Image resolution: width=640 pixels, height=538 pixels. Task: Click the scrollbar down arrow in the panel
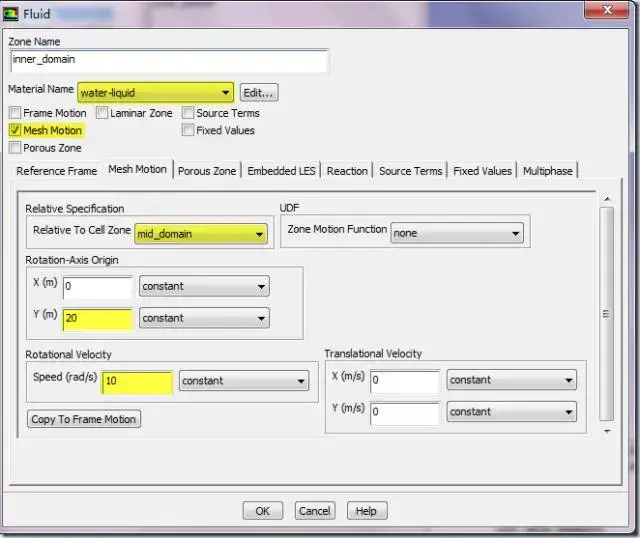pyautogui.click(x=607, y=431)
